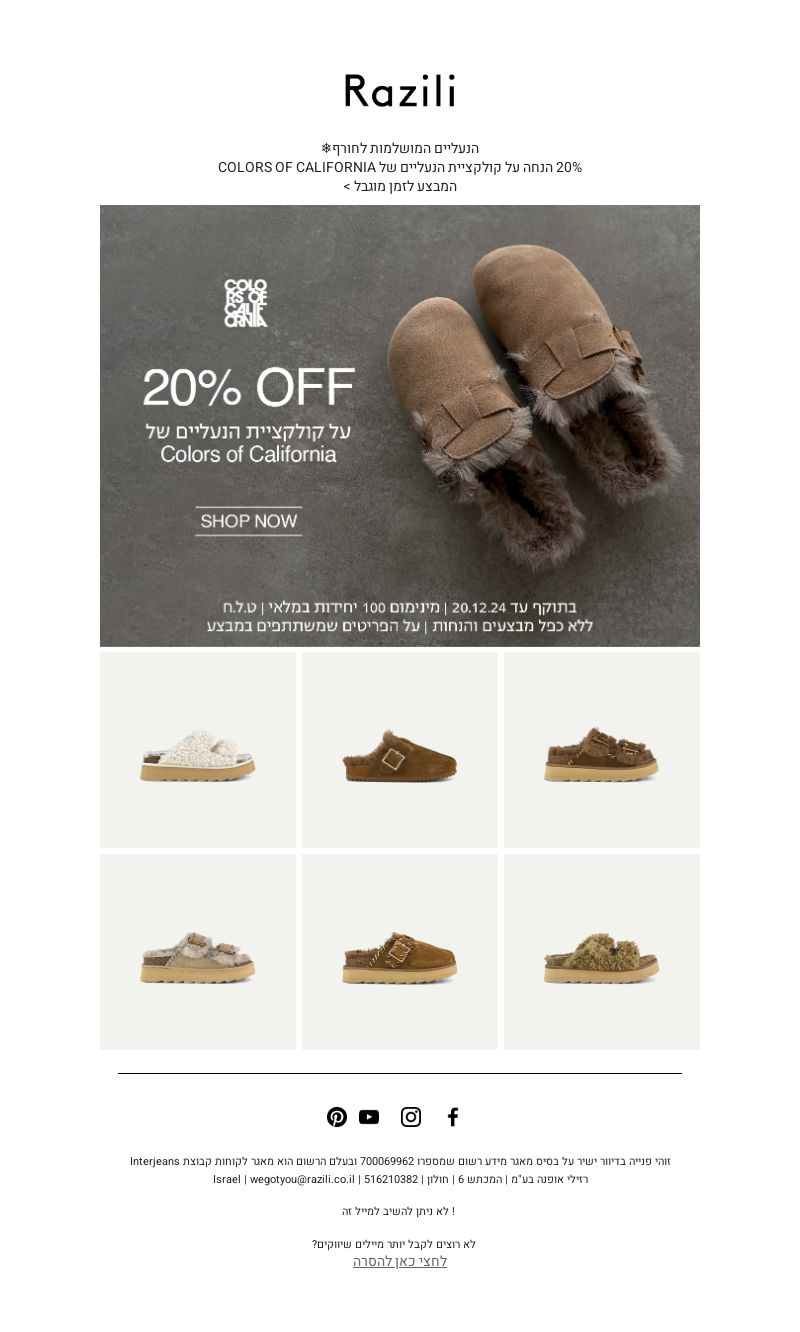This screenshot has height=1332, width=800.
Task: Click the 20% OFF banner text
Action: point(249,388)
